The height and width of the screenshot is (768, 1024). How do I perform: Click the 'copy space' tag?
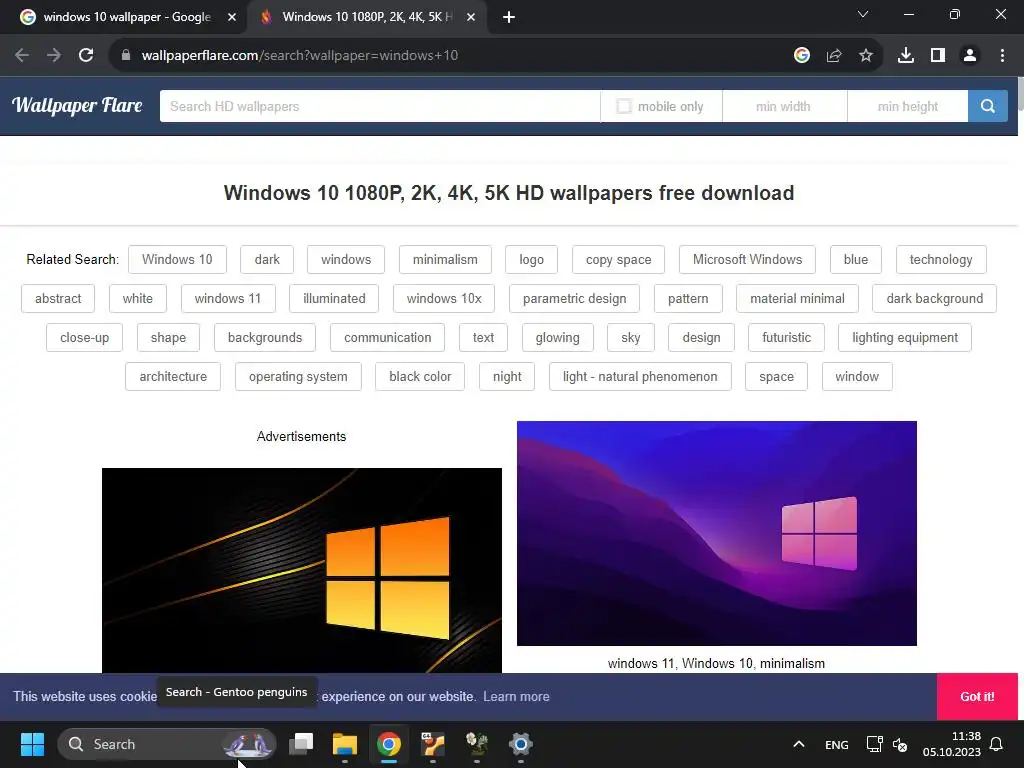618,259
